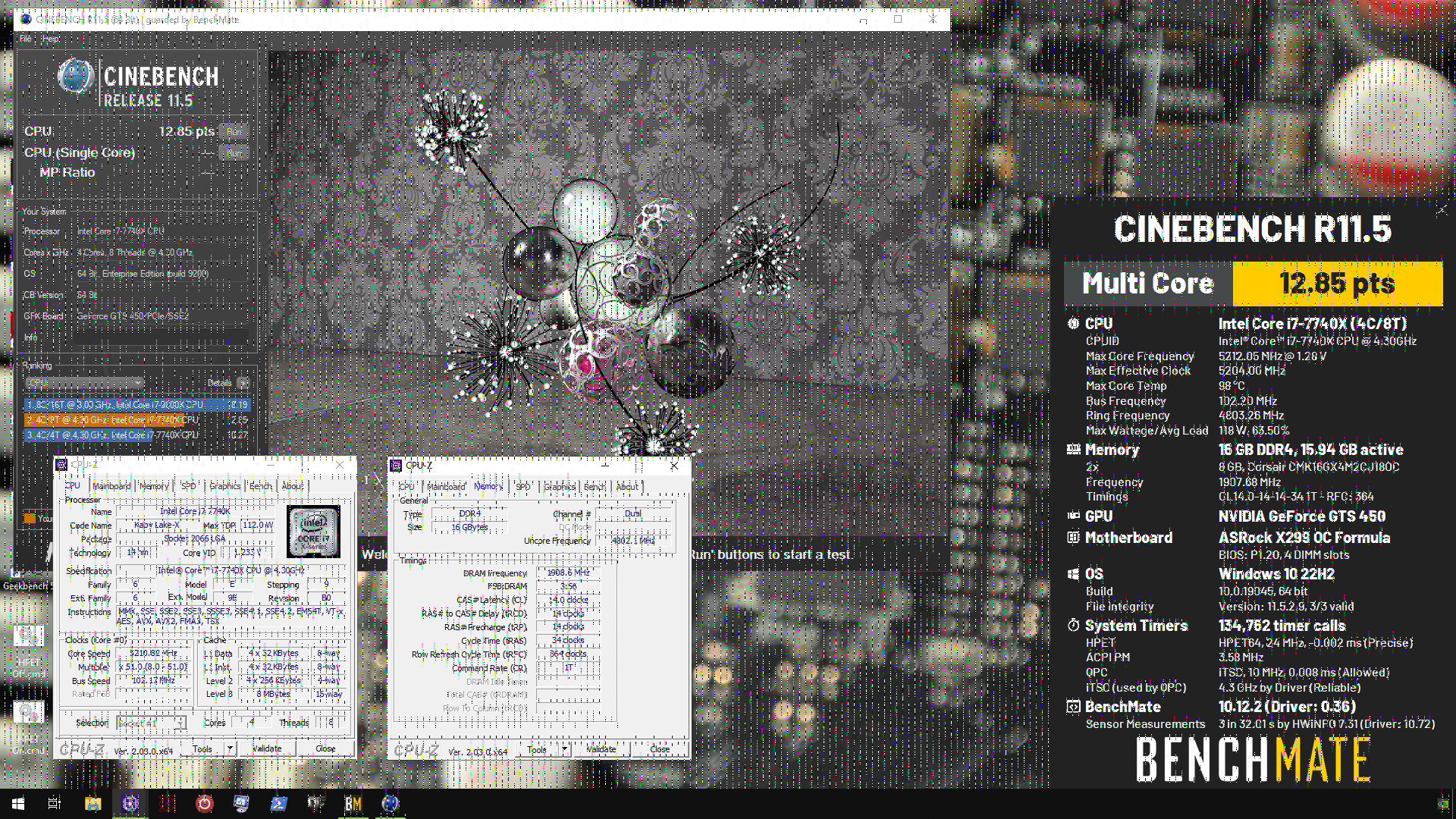The height and width of the screenshot is (819, 1456).
Task: Open About tab in CPU-Z CPU window
Action: (x=293, y=486)
